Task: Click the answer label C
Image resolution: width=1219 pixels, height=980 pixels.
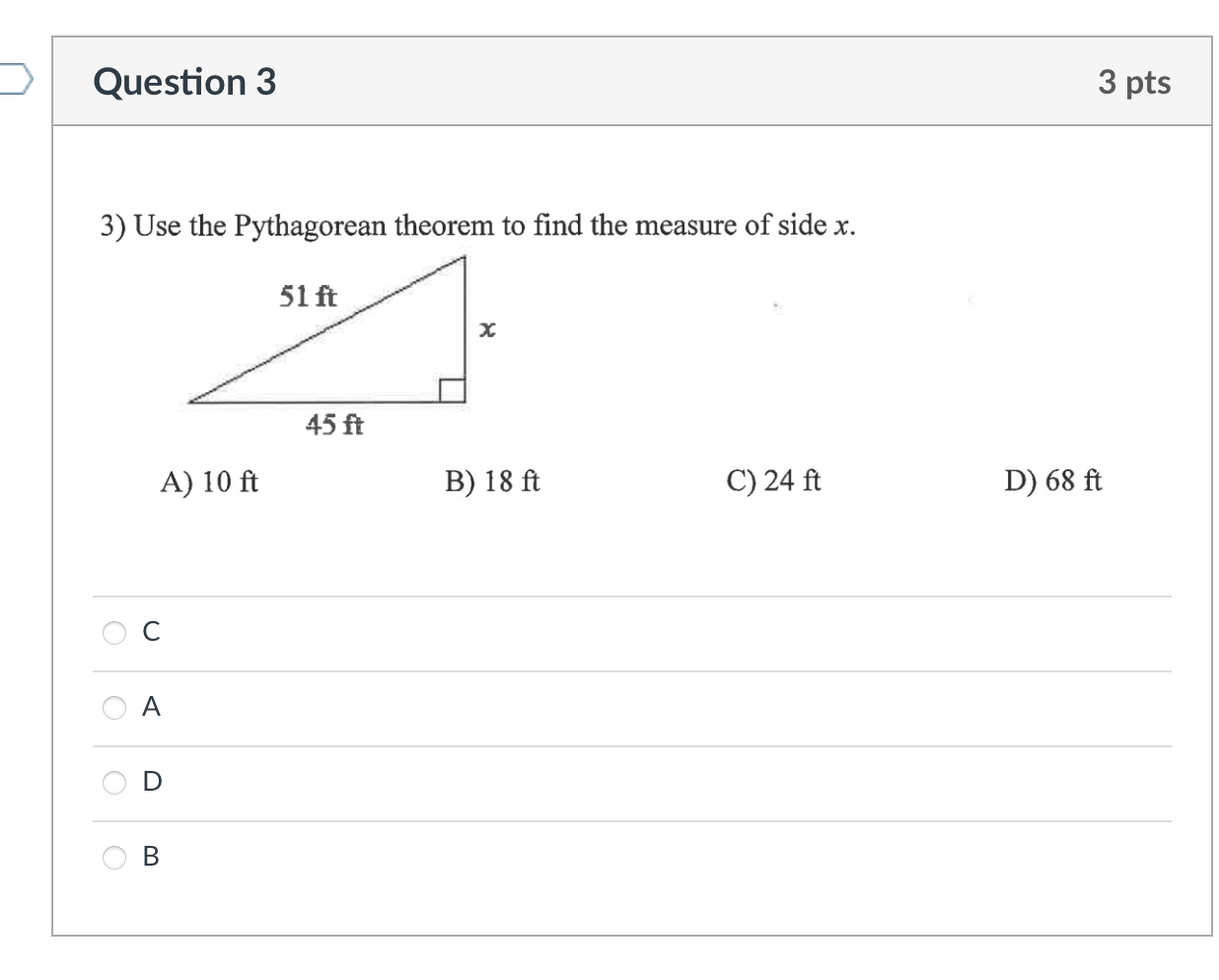Action: point(151,633)
